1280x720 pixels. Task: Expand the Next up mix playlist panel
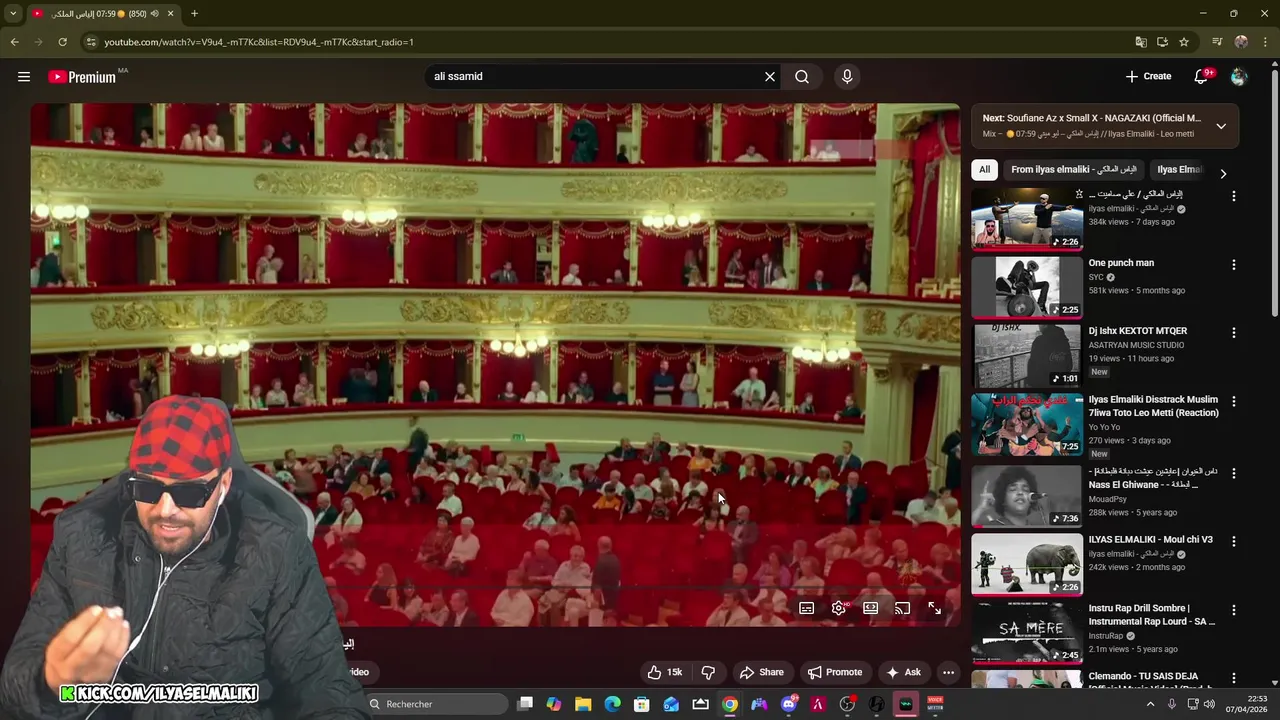click(1221, 126)
